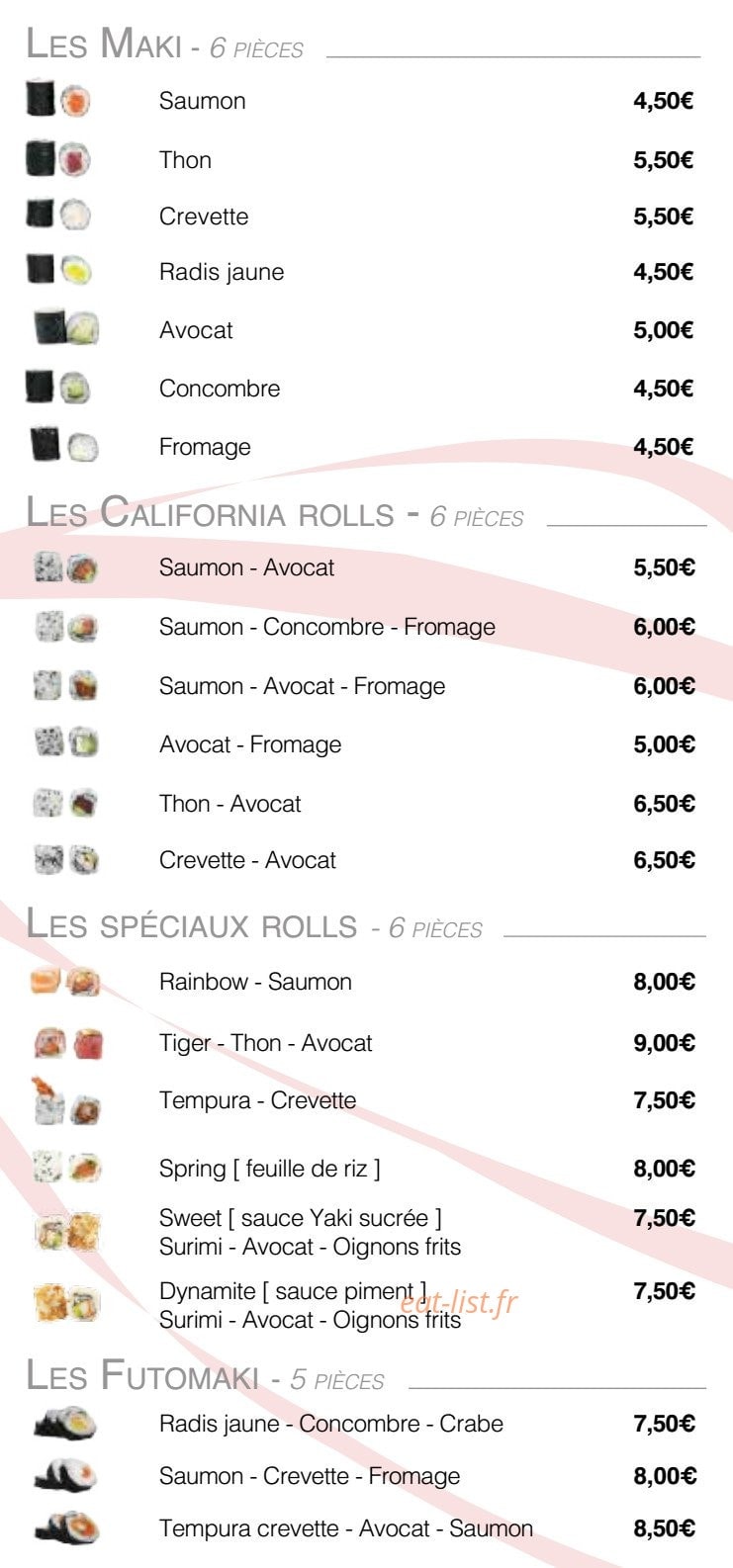Click the Saumon - Avocat California roll image

click(65, 567)
